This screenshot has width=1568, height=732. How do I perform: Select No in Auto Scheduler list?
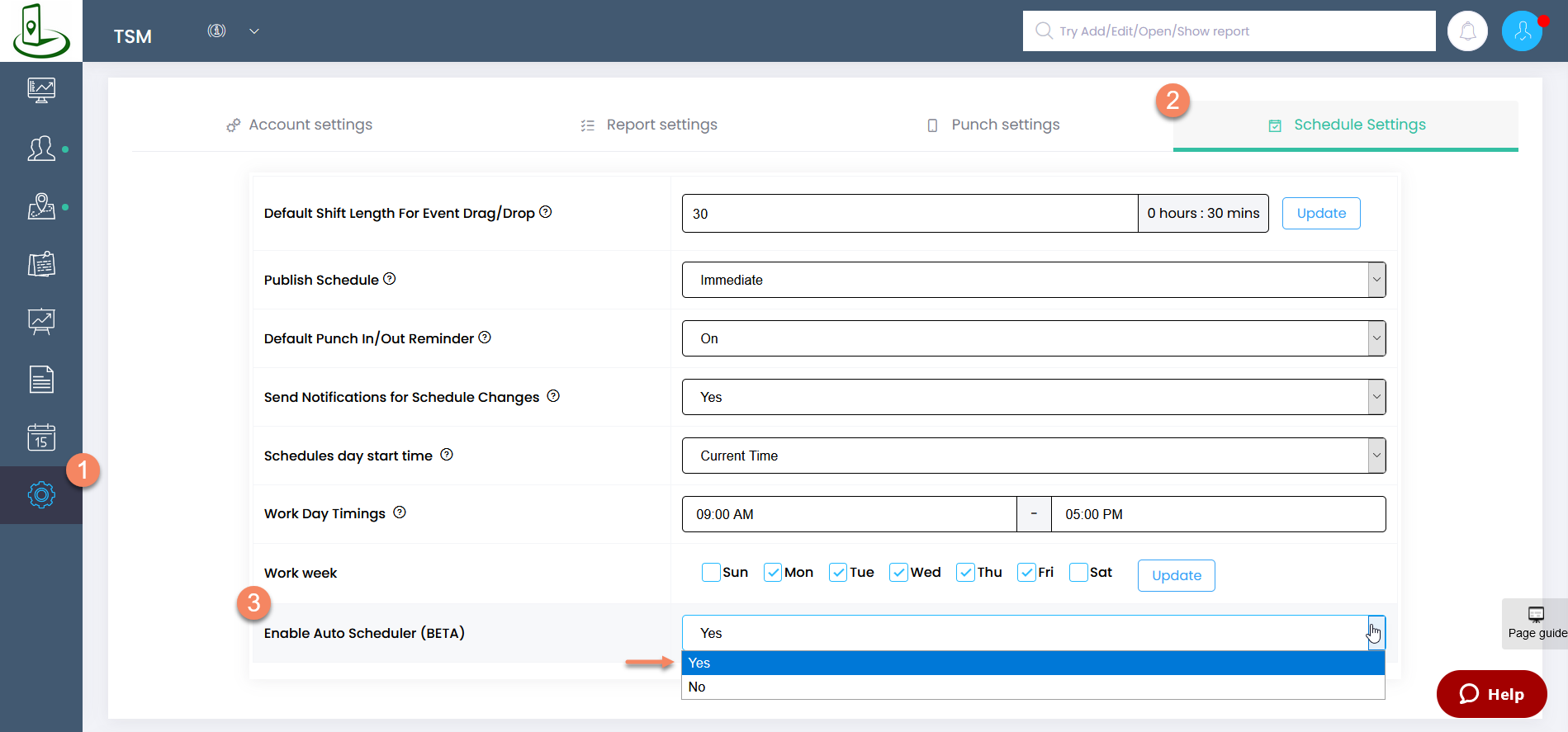1033,687
